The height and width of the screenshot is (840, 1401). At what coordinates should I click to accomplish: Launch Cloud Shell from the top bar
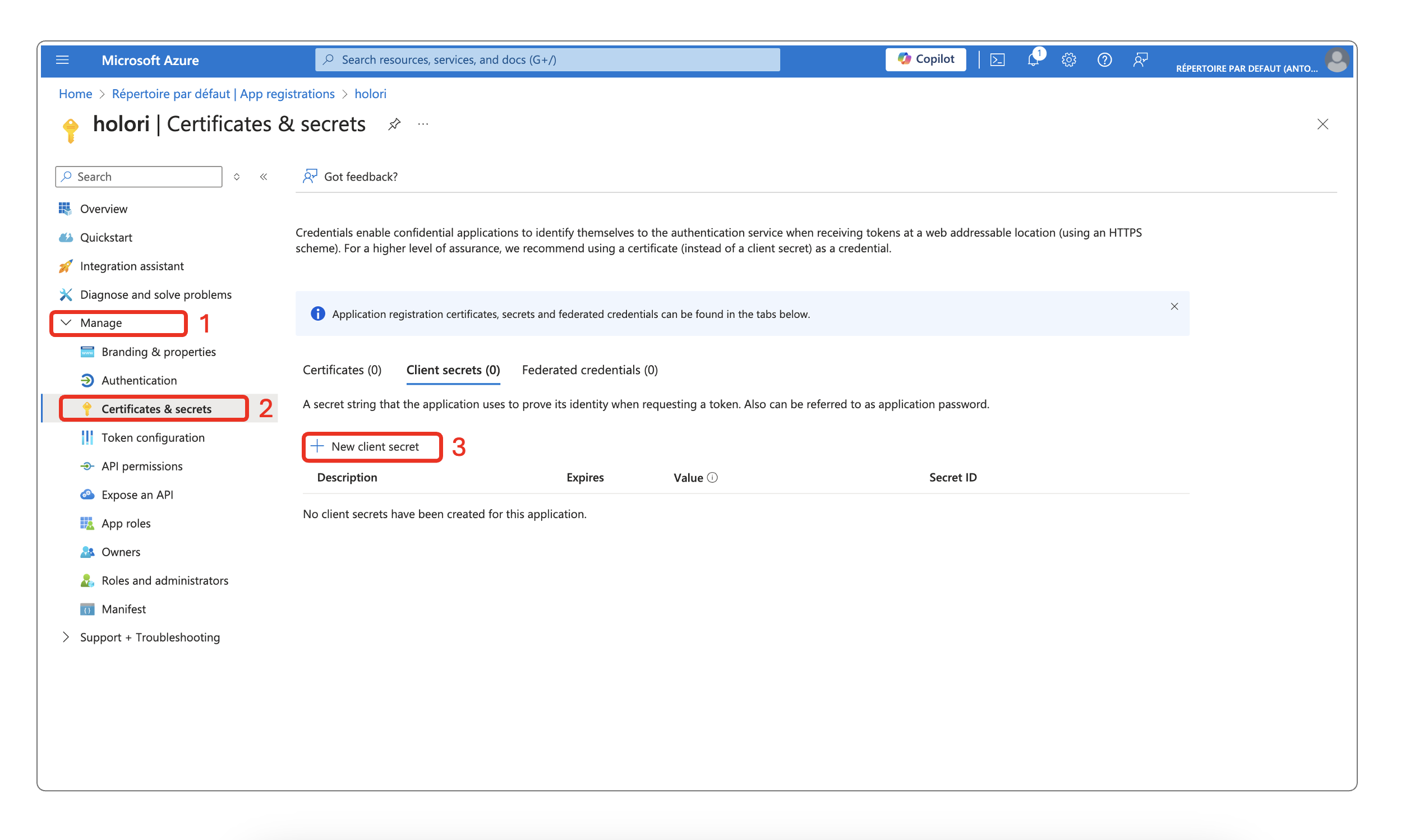[997, 60]
